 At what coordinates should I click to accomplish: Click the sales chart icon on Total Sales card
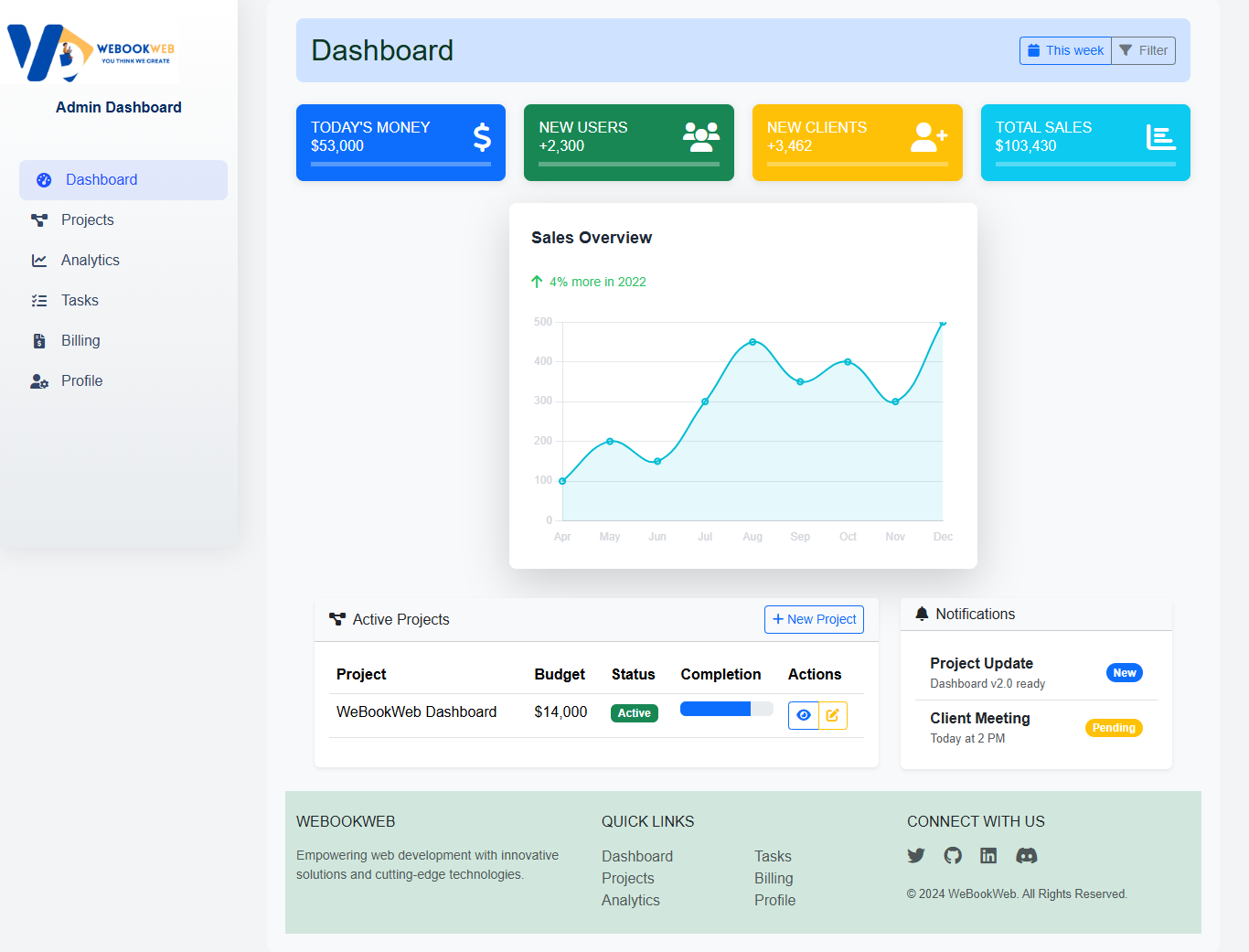coord(1161,136)
